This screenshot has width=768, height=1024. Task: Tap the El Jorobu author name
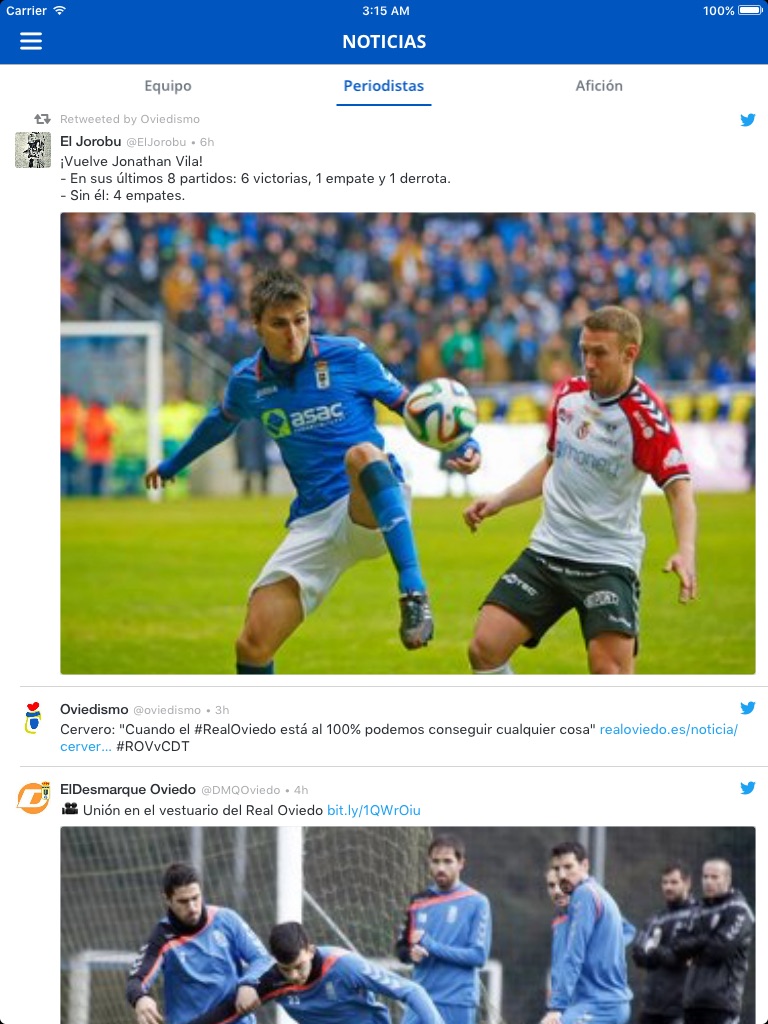point(91,141)
